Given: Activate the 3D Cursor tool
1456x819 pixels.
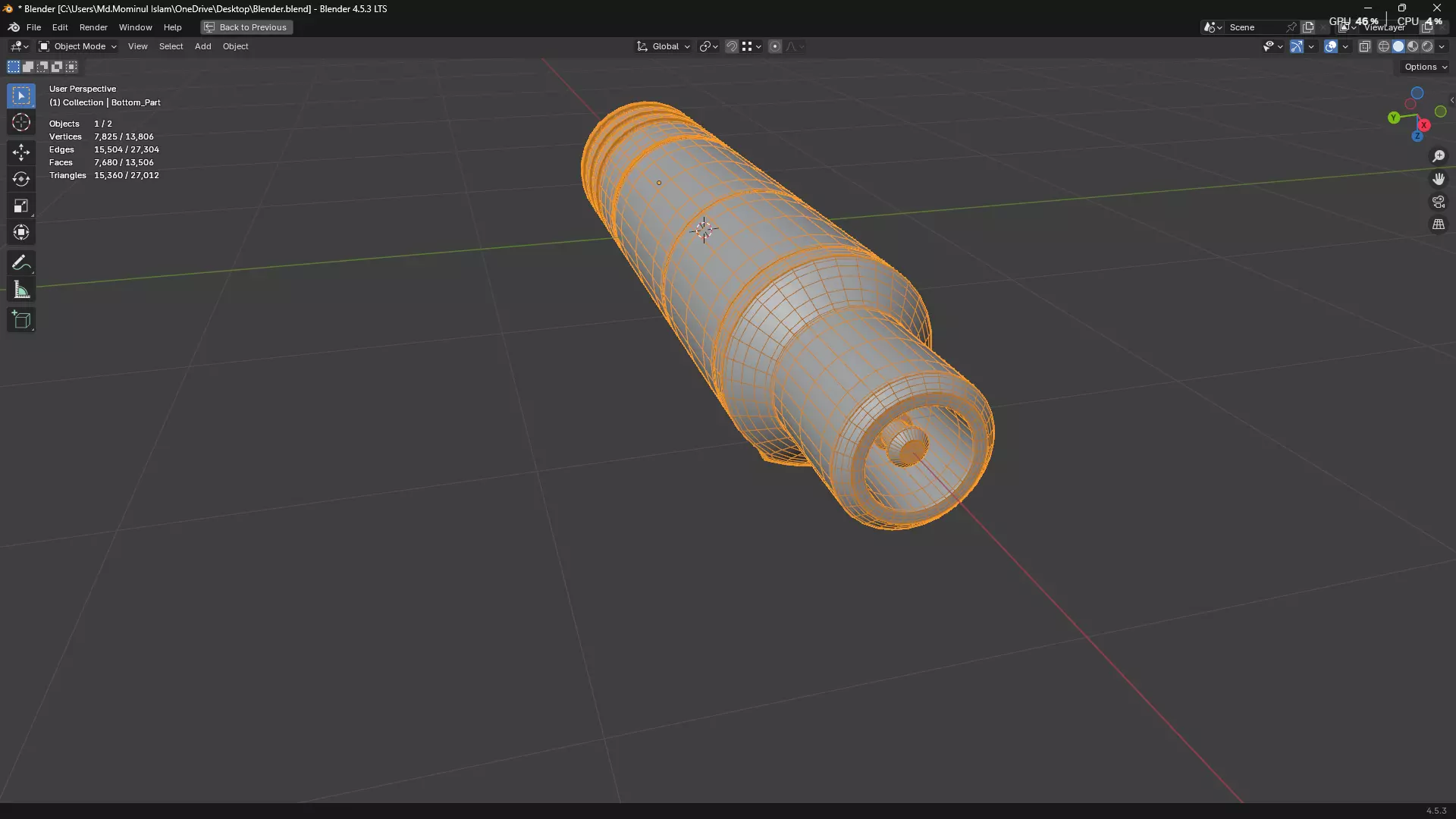Looking at the screenshot, I should click(x=21, y=122).
